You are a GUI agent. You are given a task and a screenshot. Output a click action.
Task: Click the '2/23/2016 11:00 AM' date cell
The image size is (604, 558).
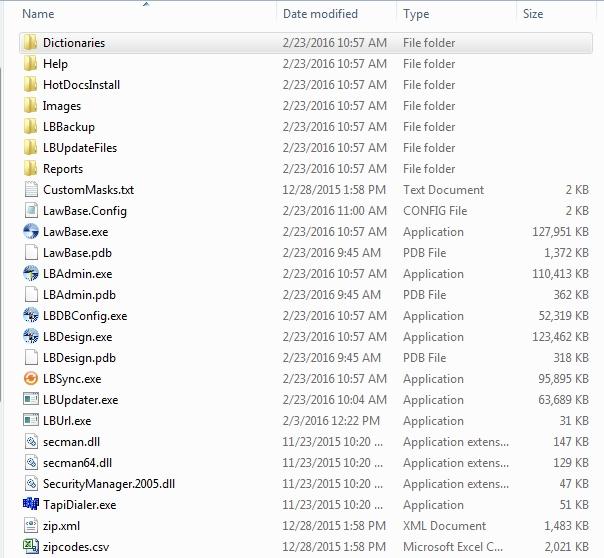(x=334, y=211)
